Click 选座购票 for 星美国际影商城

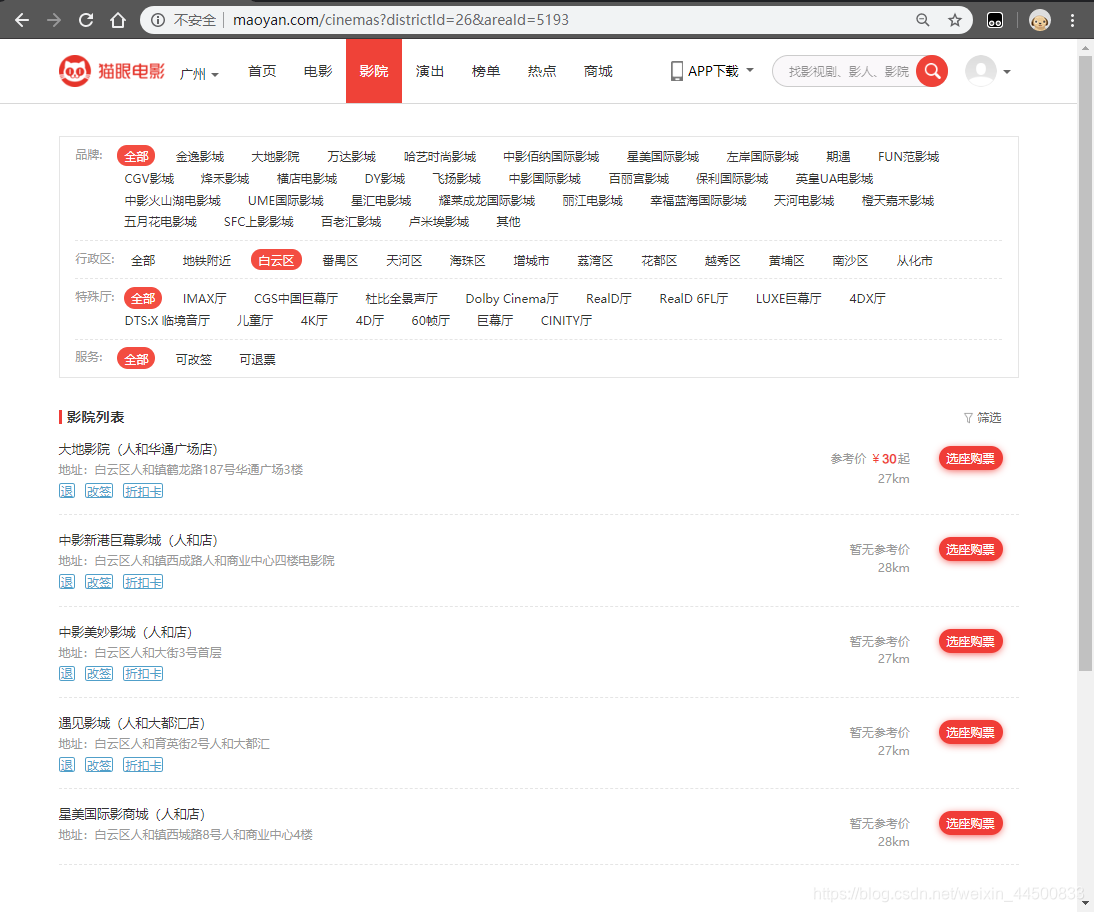pos(971,823)
